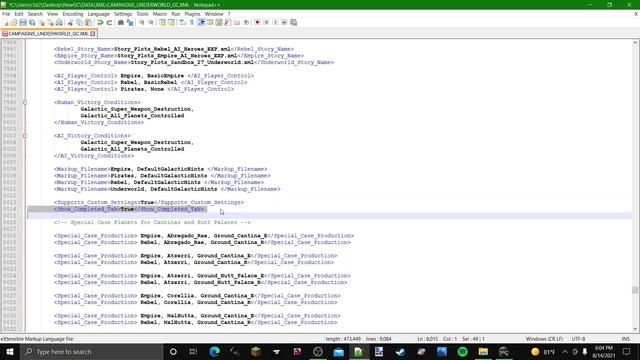Click the Save Recorded Macro icon
This screenshot has width=640, height=360.
[x=293, y=22]
